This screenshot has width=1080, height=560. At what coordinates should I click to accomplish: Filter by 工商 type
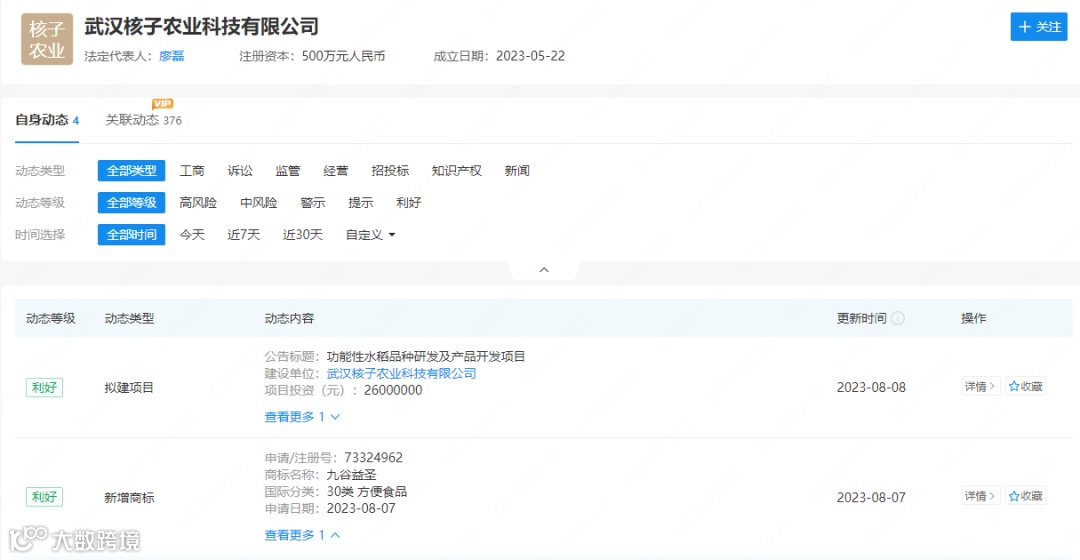coord(192,171)
